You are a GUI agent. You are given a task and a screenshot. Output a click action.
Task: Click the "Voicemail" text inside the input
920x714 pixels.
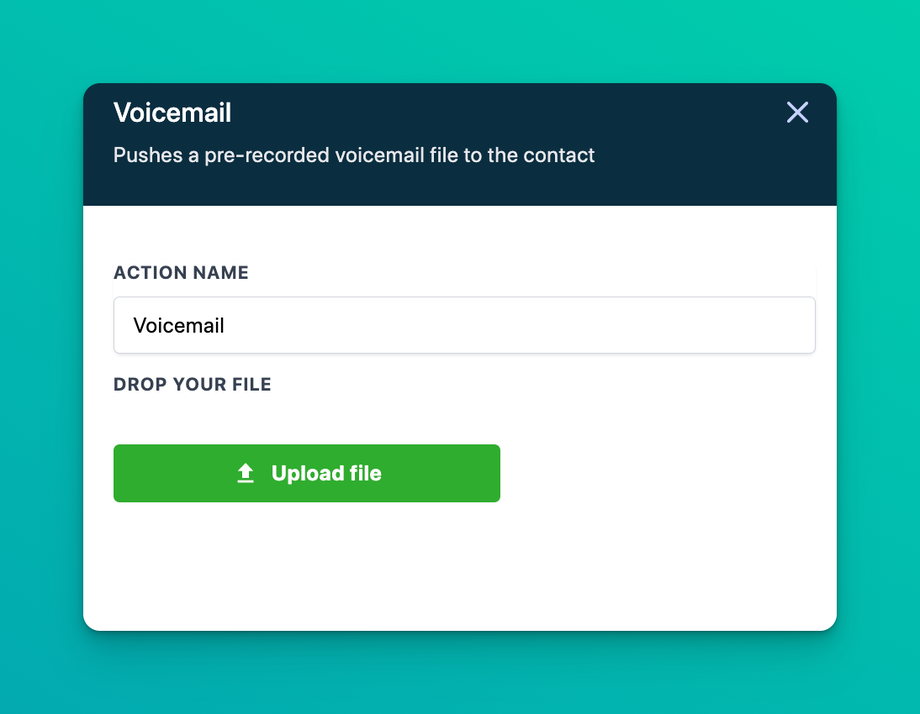tap(179, 326)
